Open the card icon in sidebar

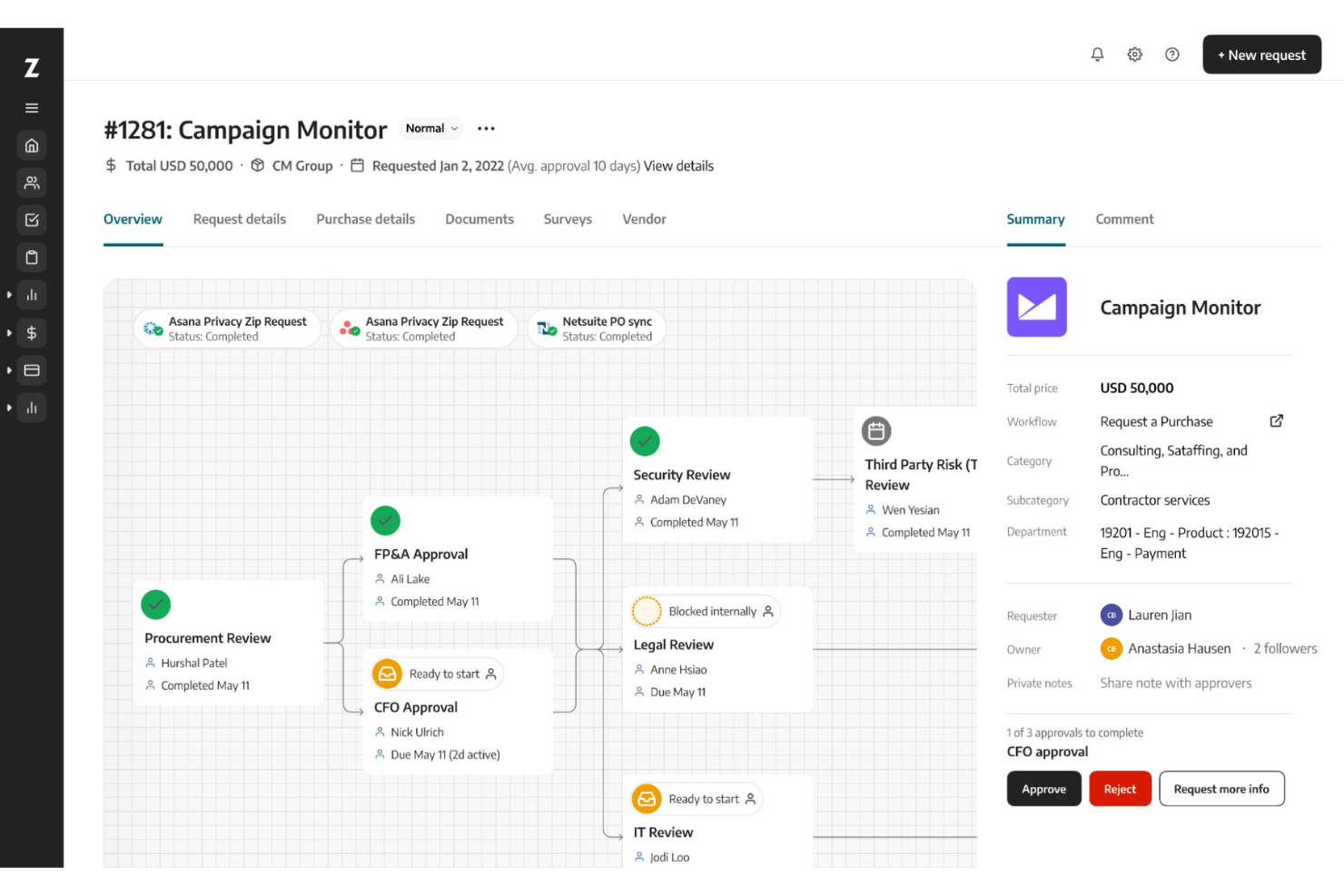click(x=32, y=370)
